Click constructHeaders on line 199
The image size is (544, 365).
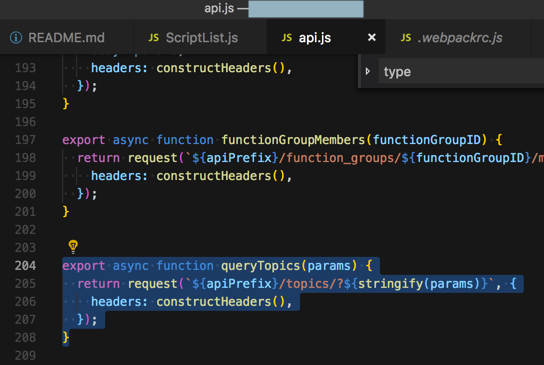point(213,176)
